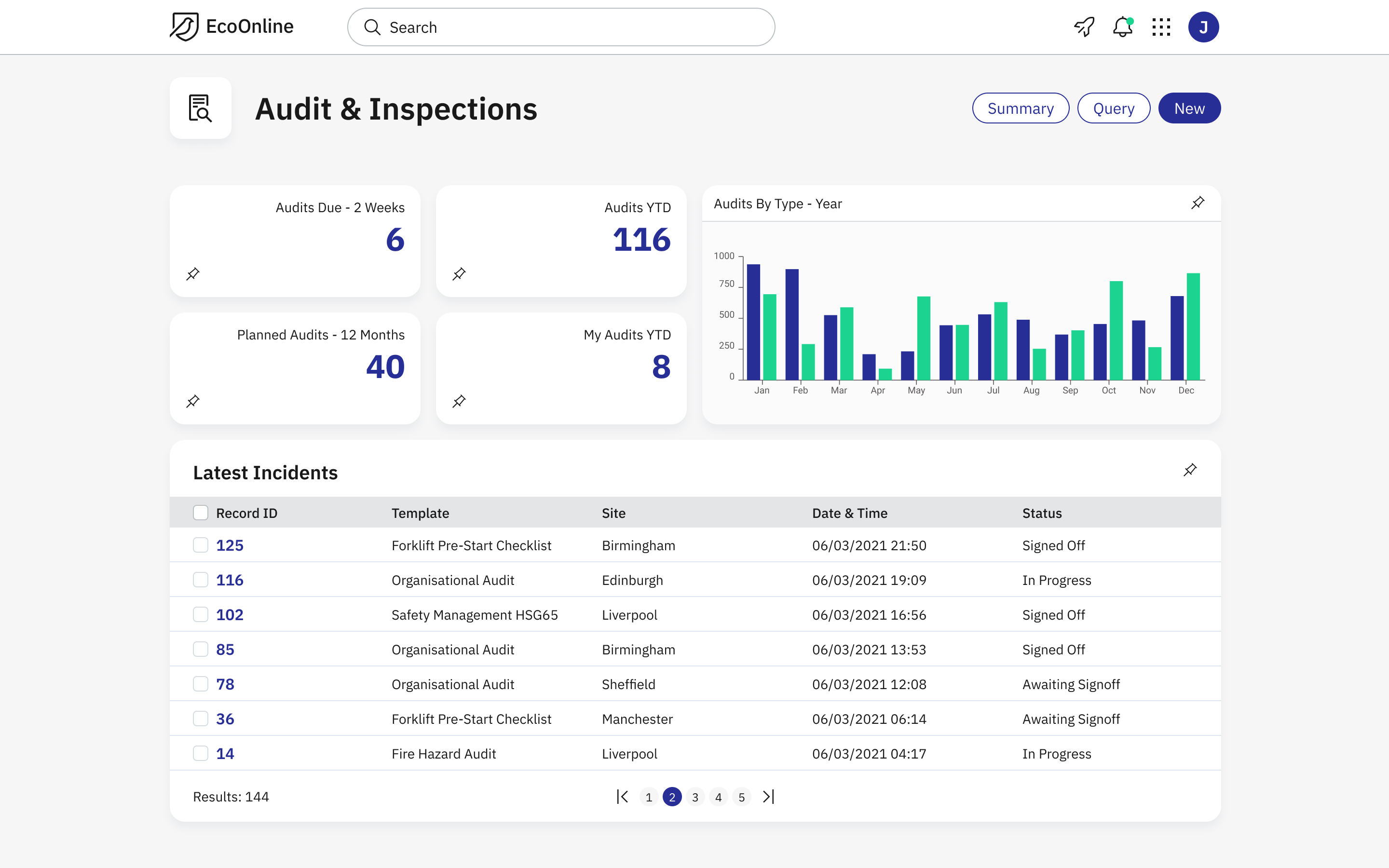
Task: Open the apps grid menu
Action: point(1160,27)
